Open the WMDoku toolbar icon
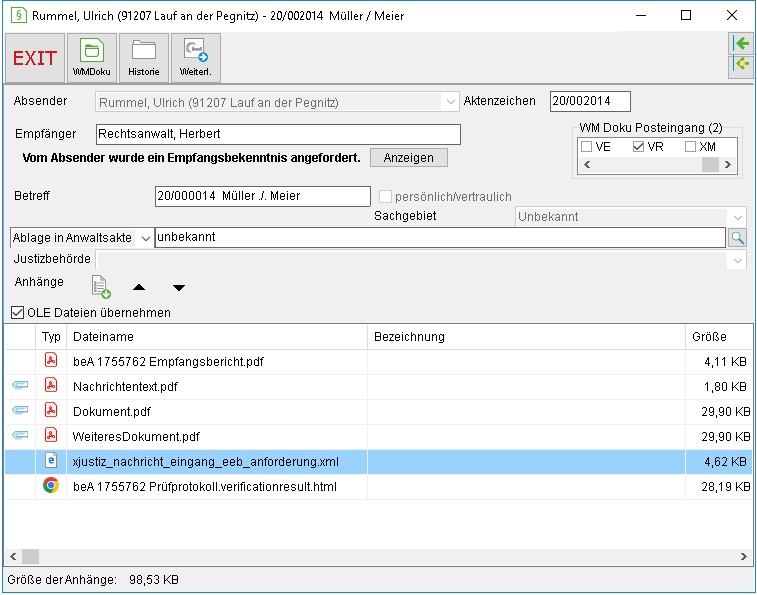The height and width of the screenshot is (595, 757). coord(92,58)
